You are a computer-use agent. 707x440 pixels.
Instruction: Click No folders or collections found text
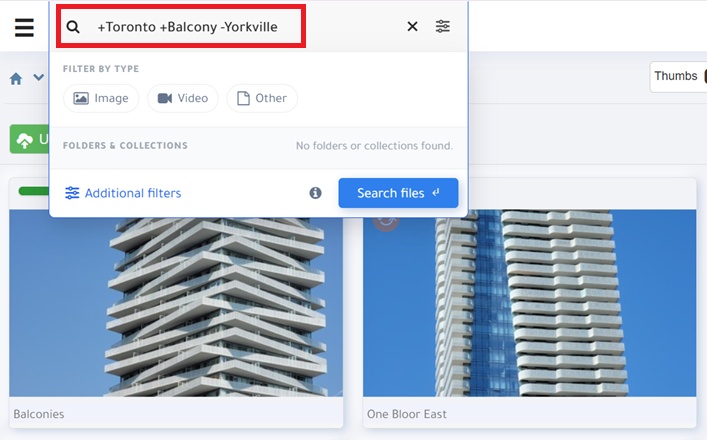tap(374, 146)
